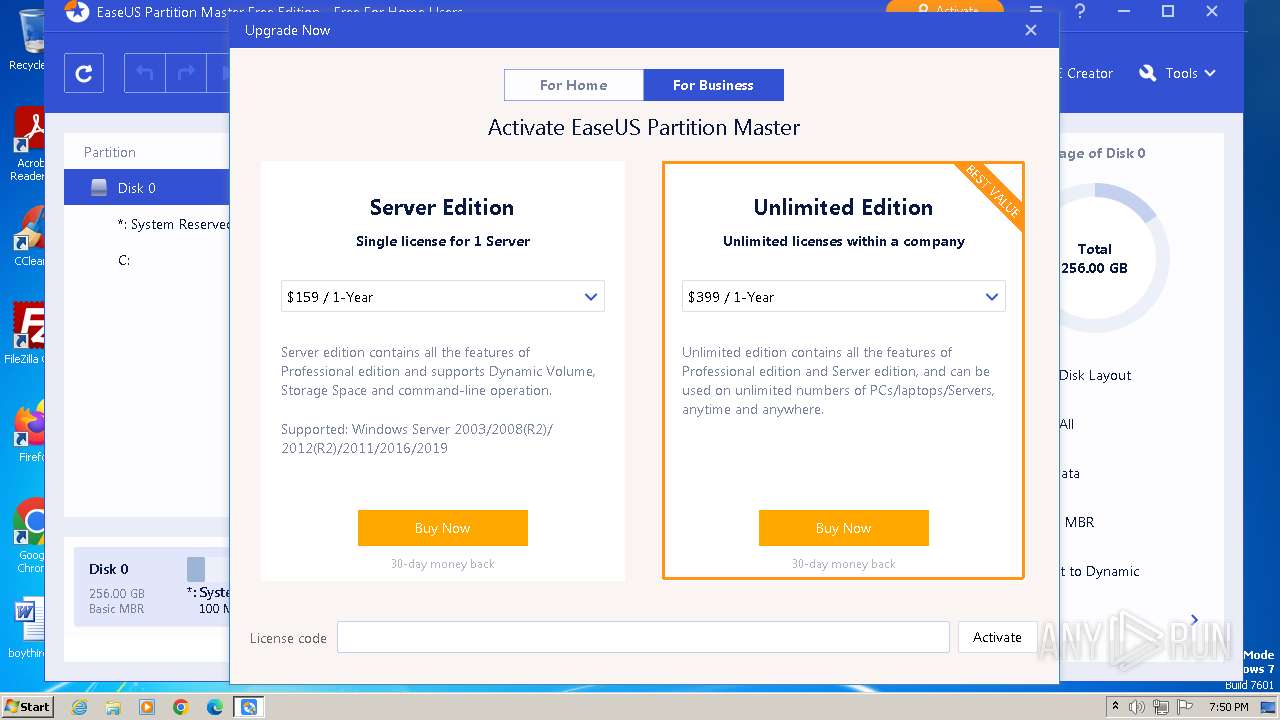
Task: Click 30-day money back under Unlimited Edition
Action: pos(844,564)
